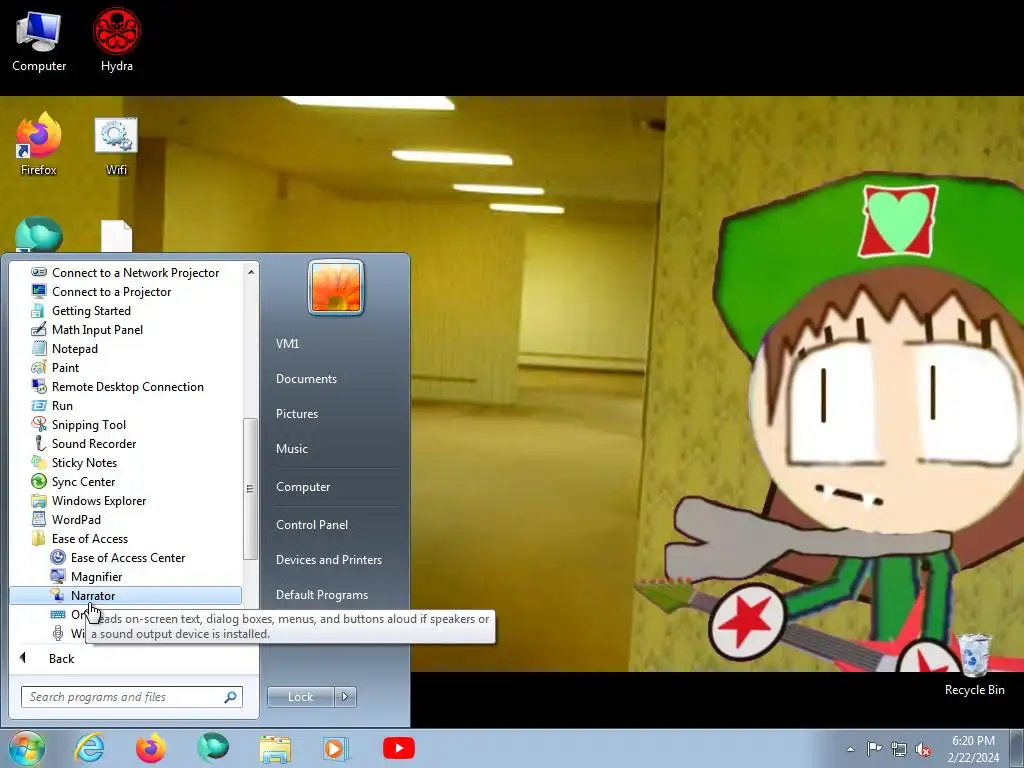Click the Windows Start orb
Viewport: 1024px width, 768px height.
coord(27,748)
